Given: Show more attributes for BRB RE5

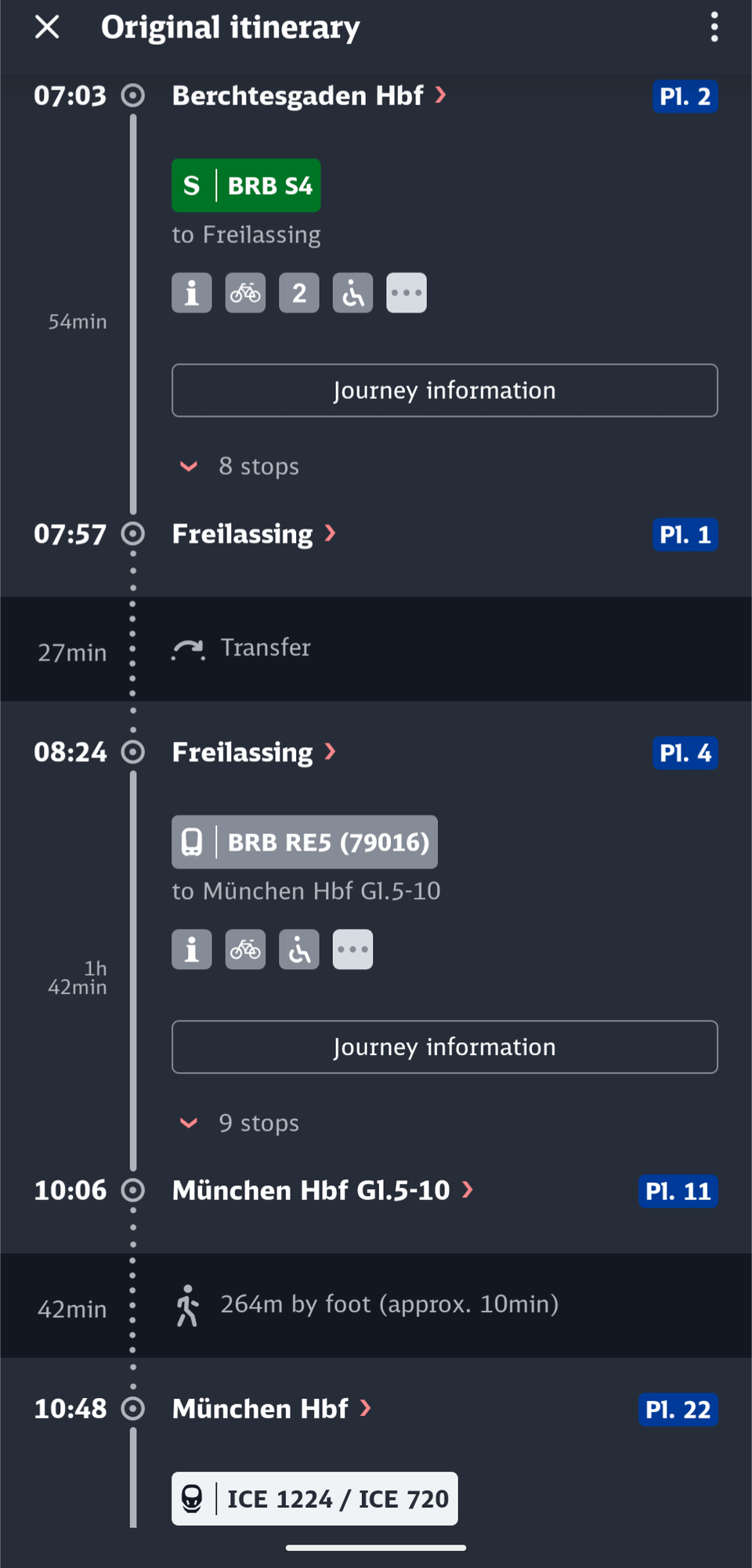Looking at the screenshot, I should [352, 949].
